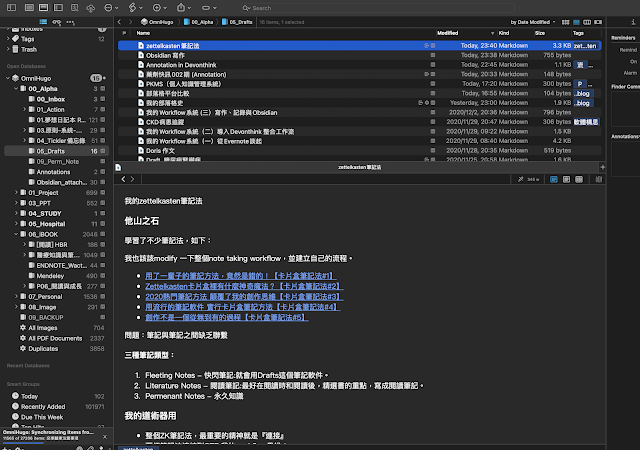Select the Extras sidebar icon
640x450 pixels.
click(70, 22)
